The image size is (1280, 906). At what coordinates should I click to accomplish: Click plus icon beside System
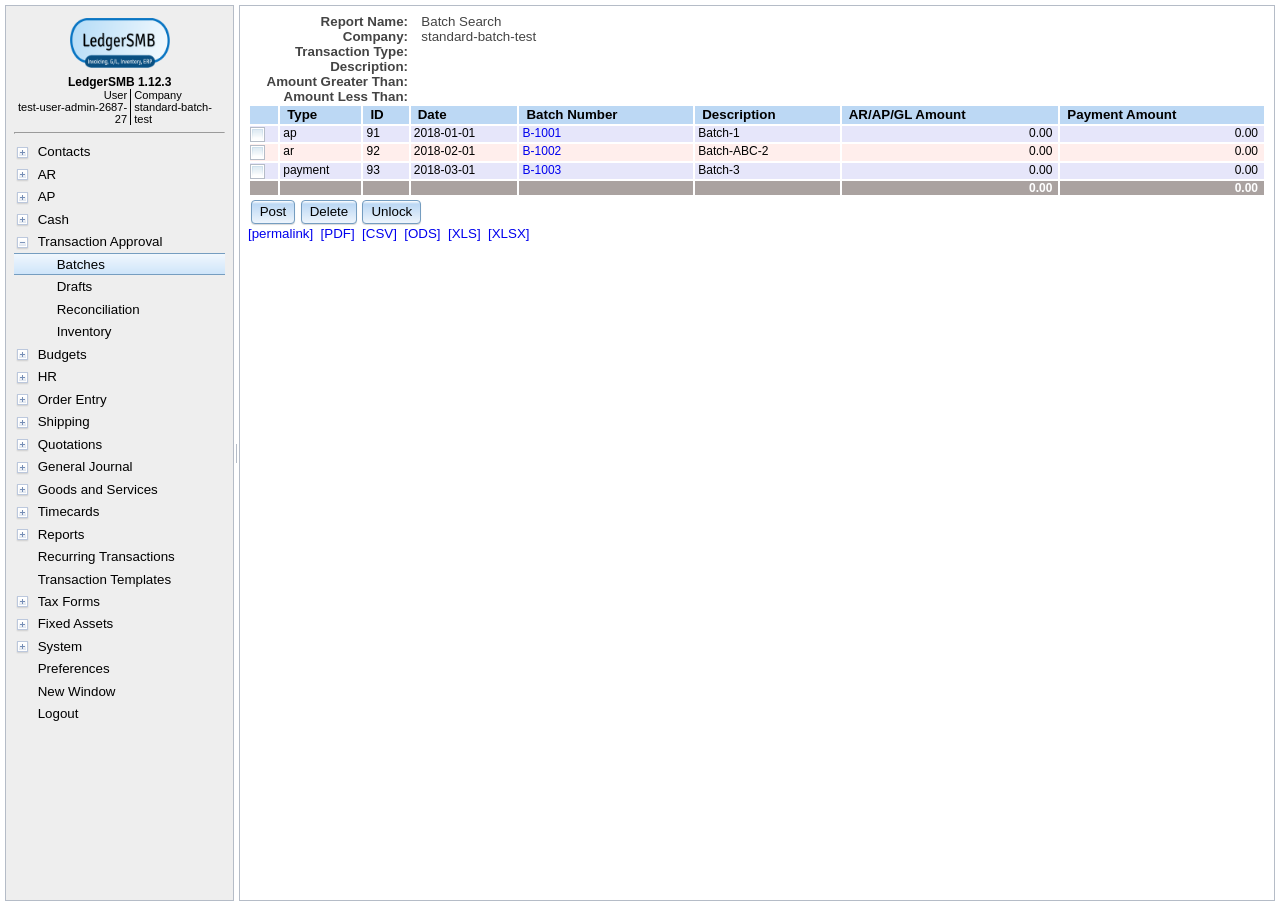click(x=22, y=647)
